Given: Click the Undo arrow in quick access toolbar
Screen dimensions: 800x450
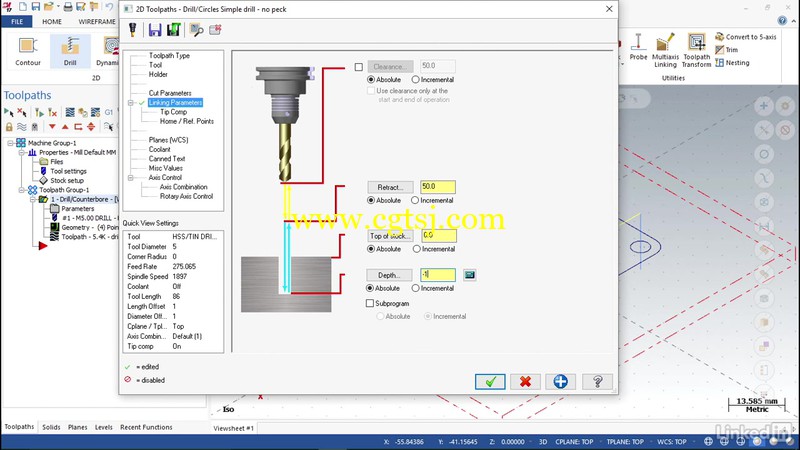Looking at the screenshot, I should tap(109, 7).
